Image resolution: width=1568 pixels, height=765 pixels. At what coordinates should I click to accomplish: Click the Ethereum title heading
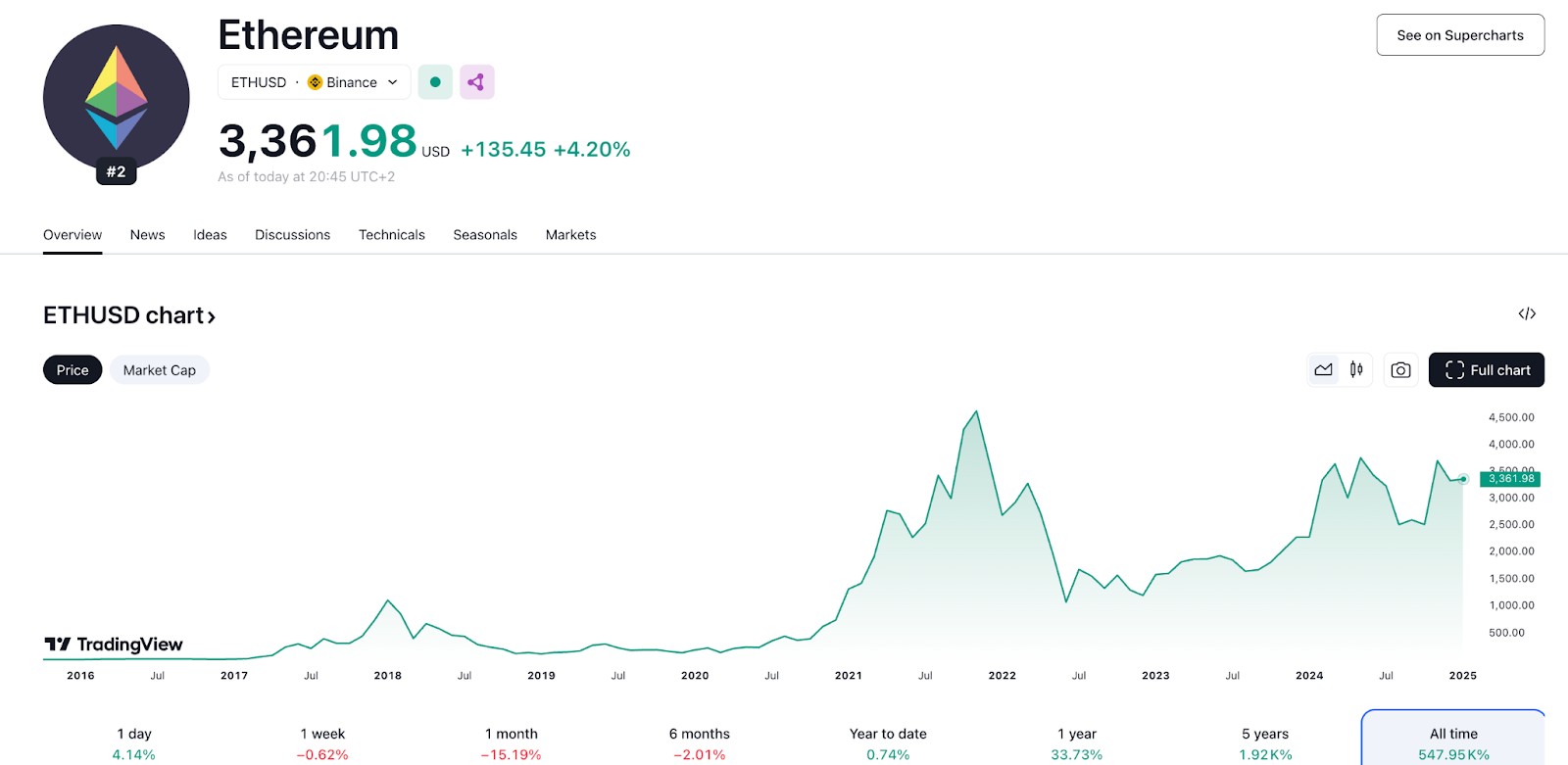point(309,36)
